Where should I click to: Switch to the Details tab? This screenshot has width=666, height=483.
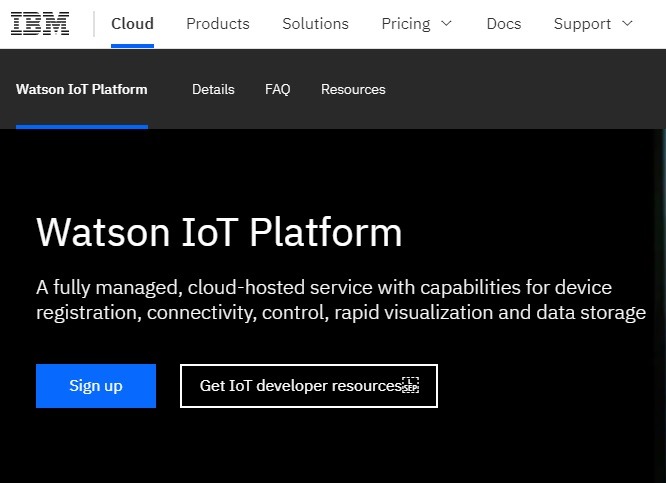pos(213,89)
